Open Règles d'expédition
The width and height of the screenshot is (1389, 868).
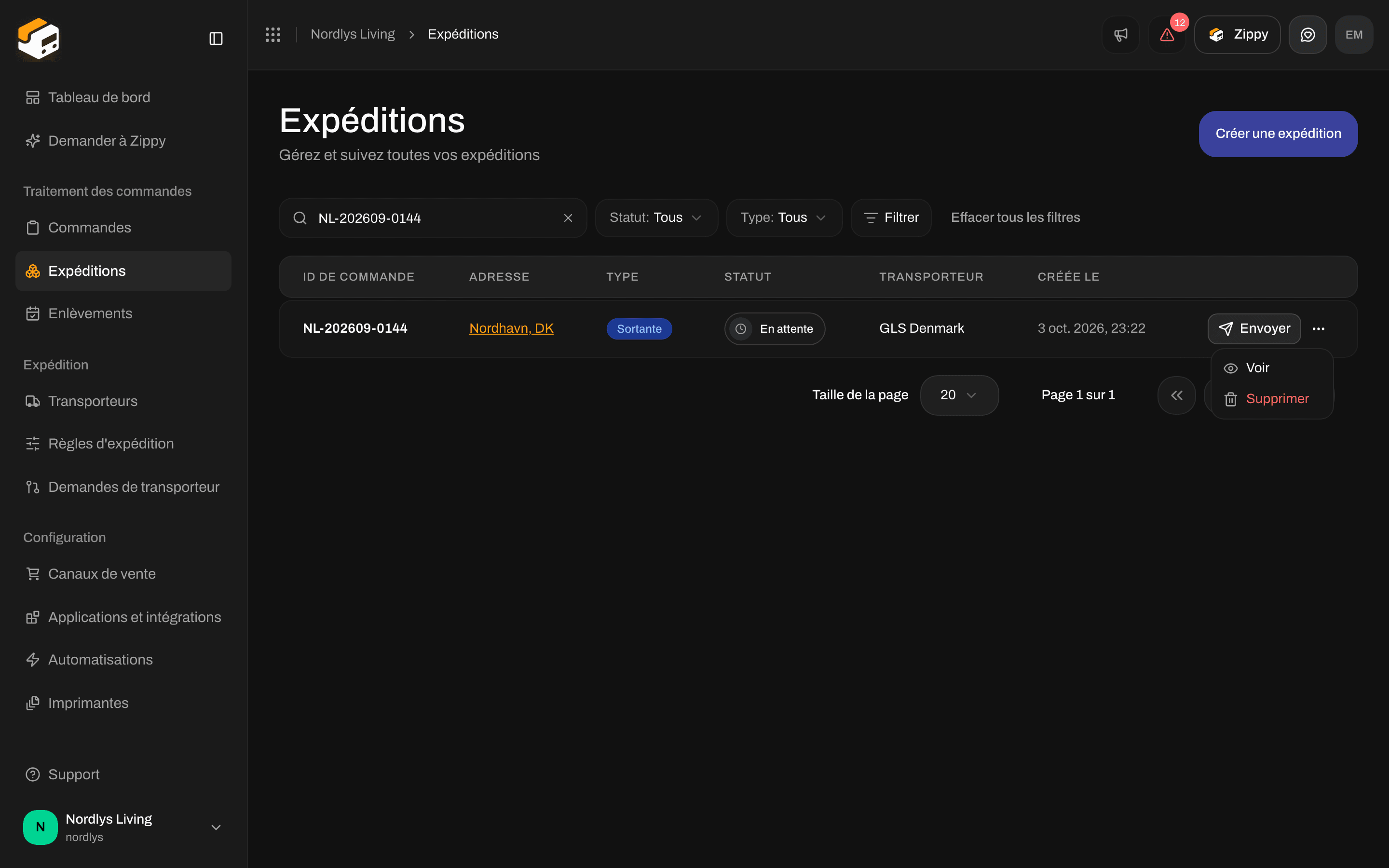(123, 444)
